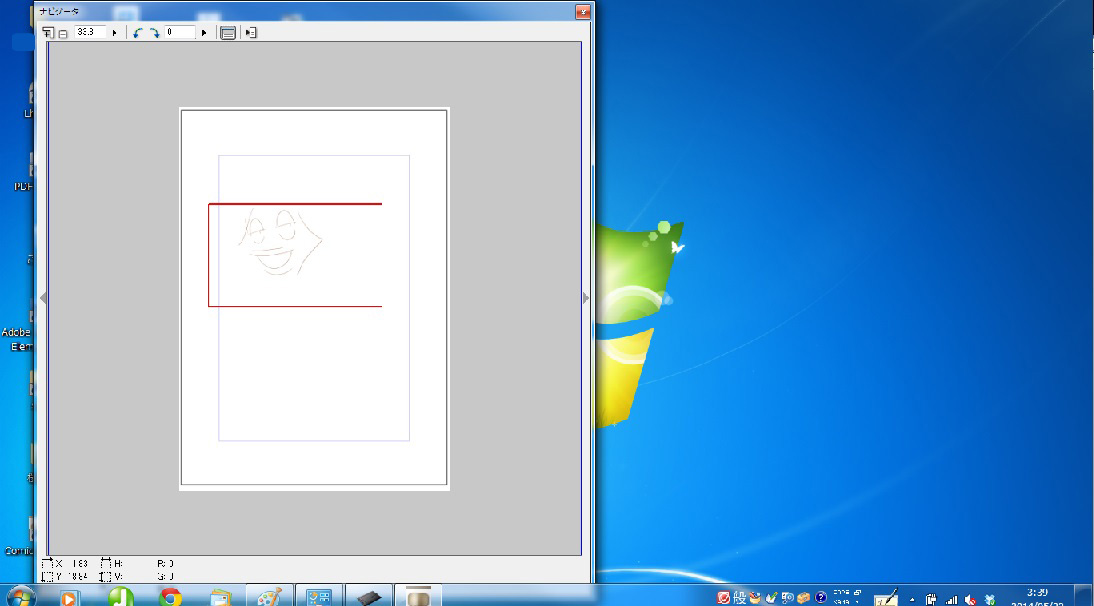The height and width of the screenshot is (606, 1094).
Task: Open the tablet input panel pen icon
Action: pyautogui.click(x=886, y=598)
